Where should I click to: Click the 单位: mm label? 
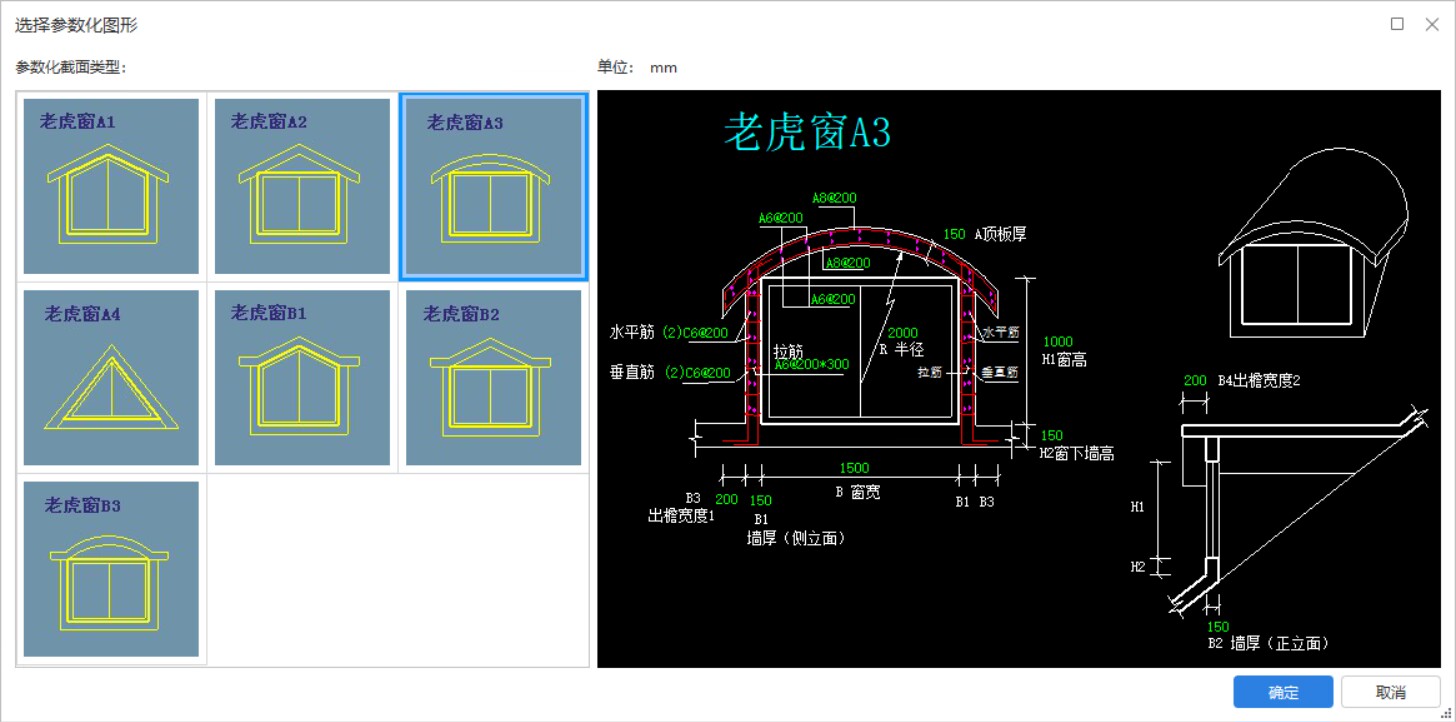(x=638, y=68)
